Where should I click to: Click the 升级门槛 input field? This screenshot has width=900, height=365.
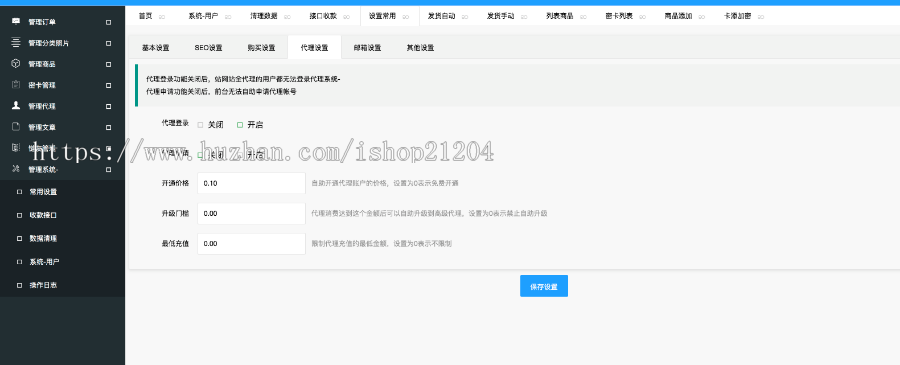pos(251,213)
